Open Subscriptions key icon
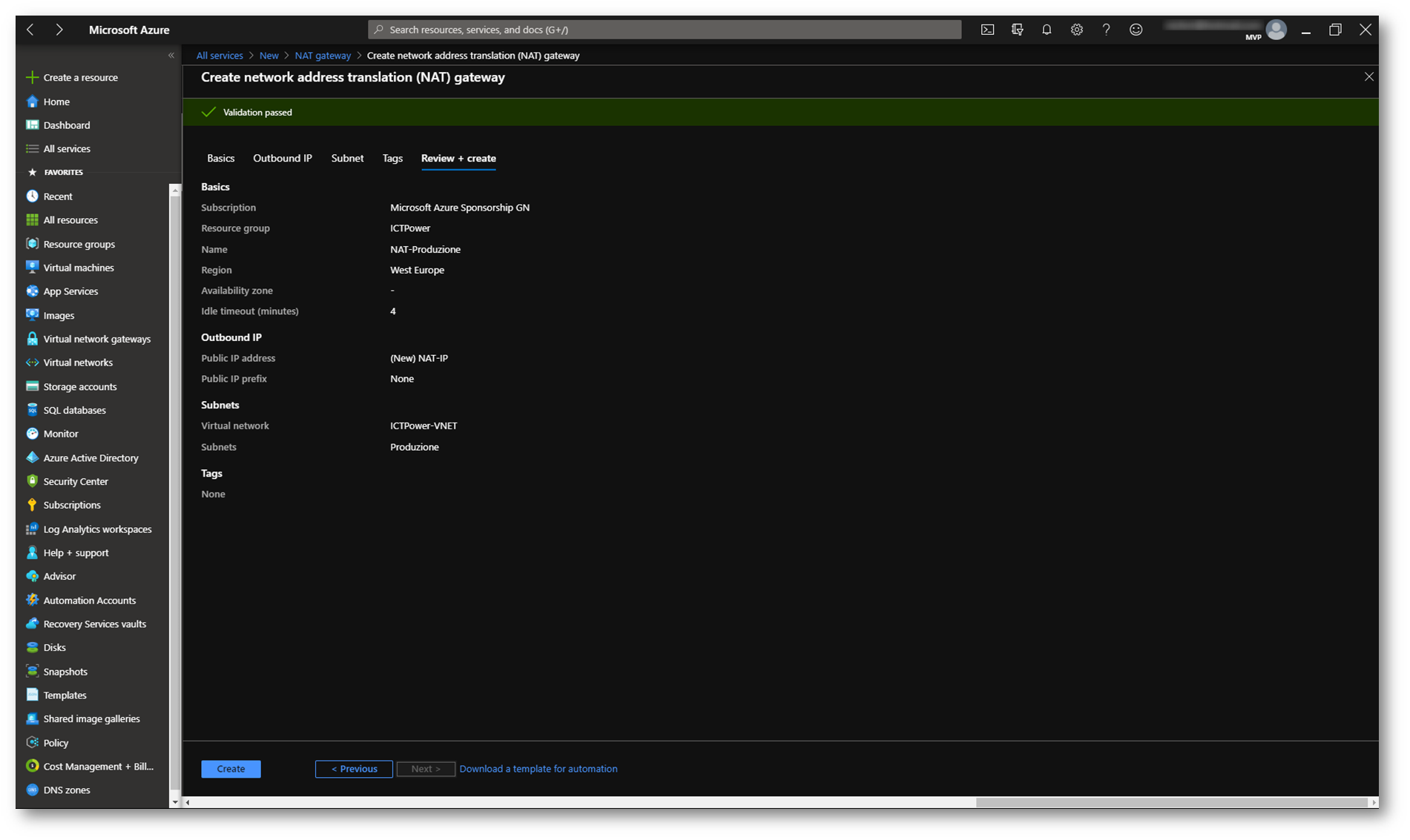 (32, 505)
